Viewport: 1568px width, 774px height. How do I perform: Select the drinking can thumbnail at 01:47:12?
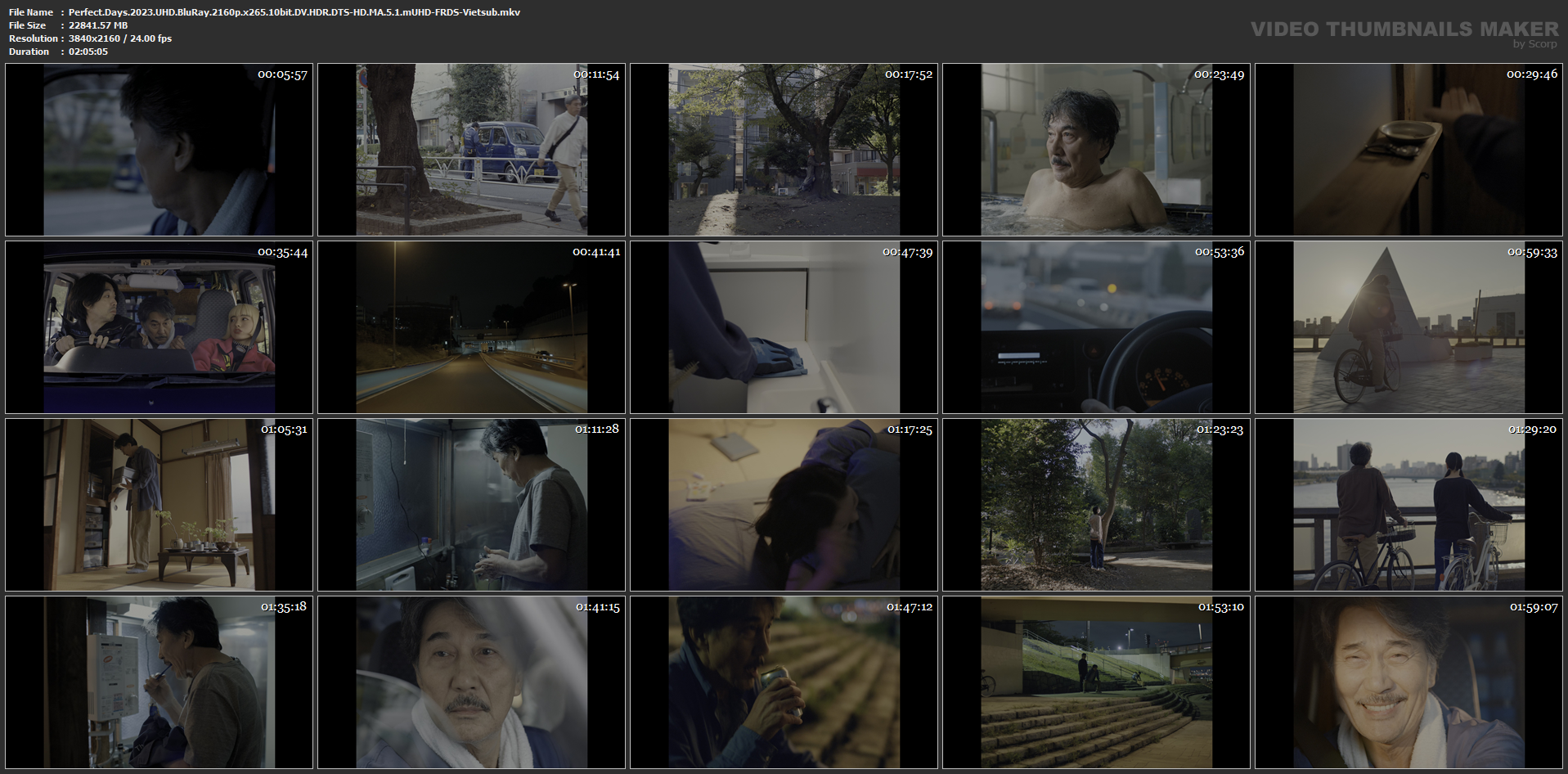pyautogui.click(x=784, y=682)
